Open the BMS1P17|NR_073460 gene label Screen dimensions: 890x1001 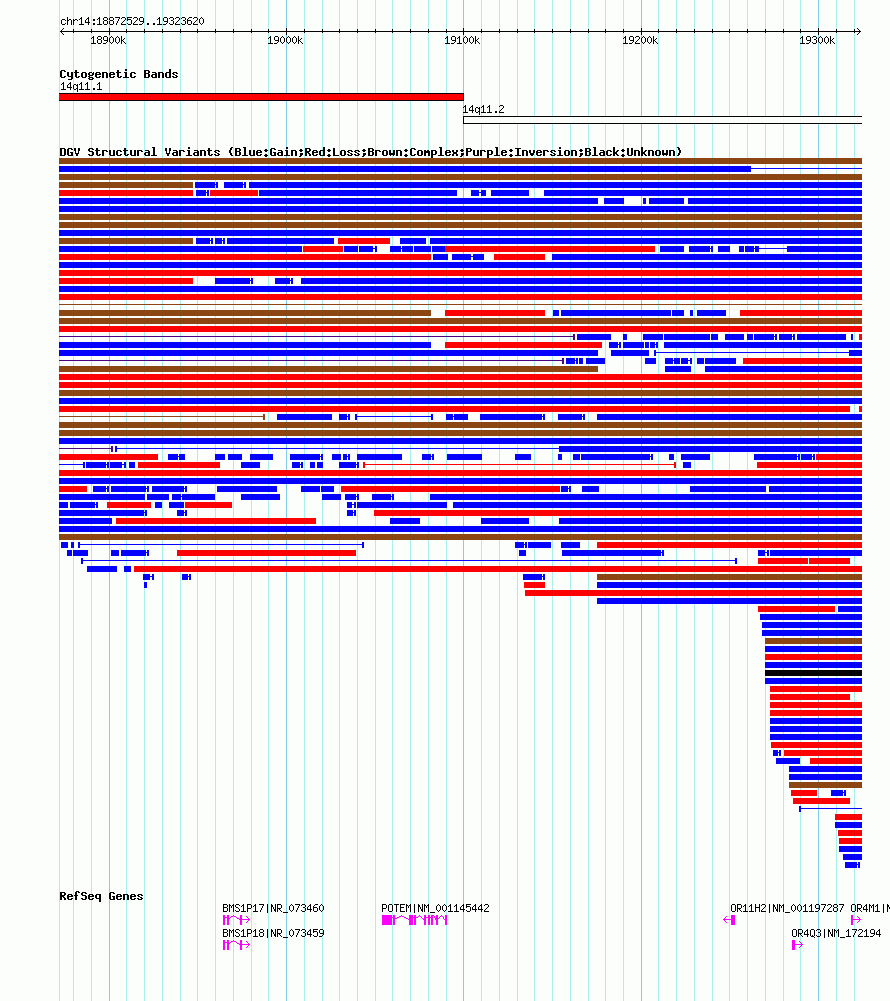click(x=273, y=908)
